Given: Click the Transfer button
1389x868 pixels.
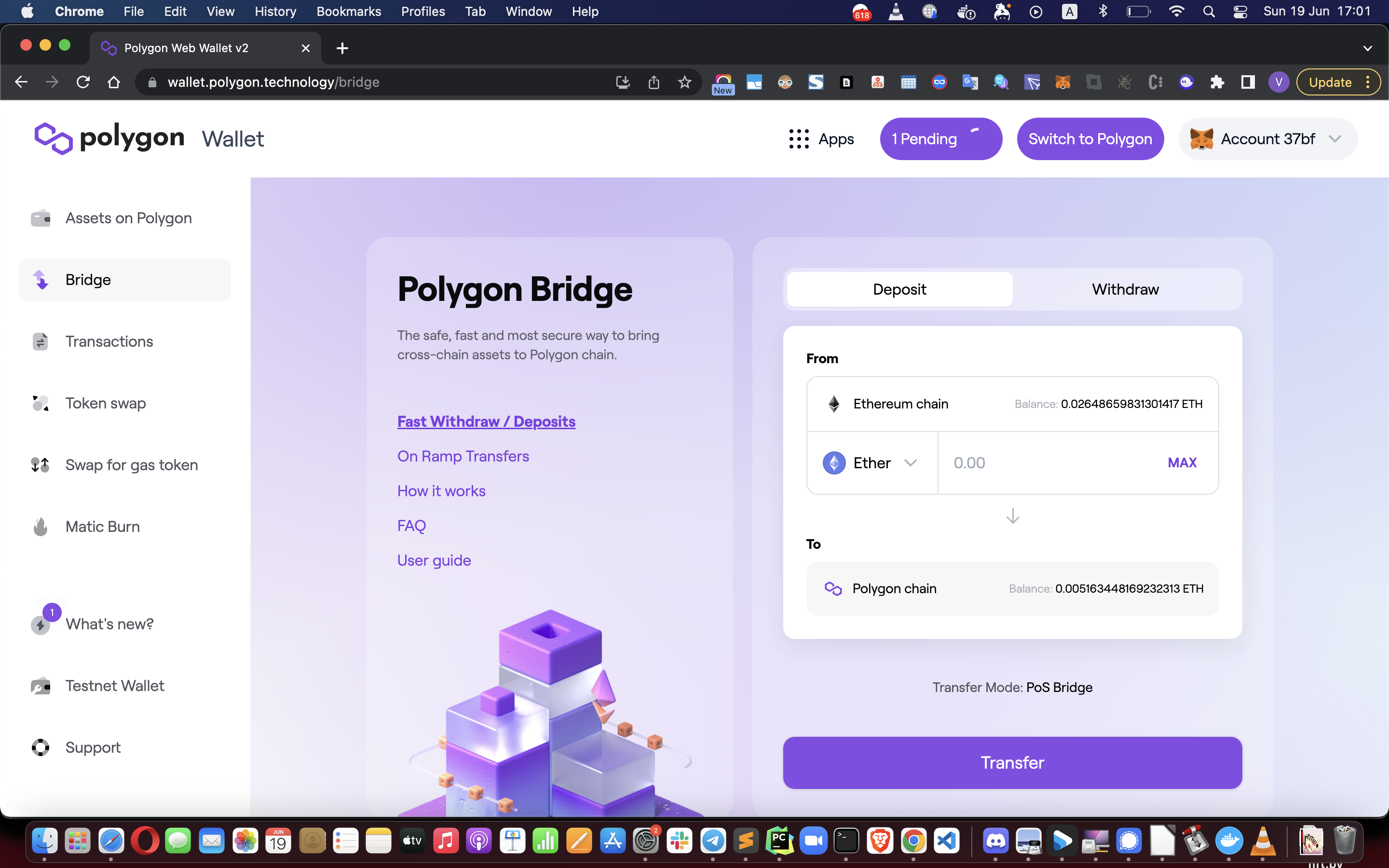Looking at the screenshot, I should point(1012,762).
